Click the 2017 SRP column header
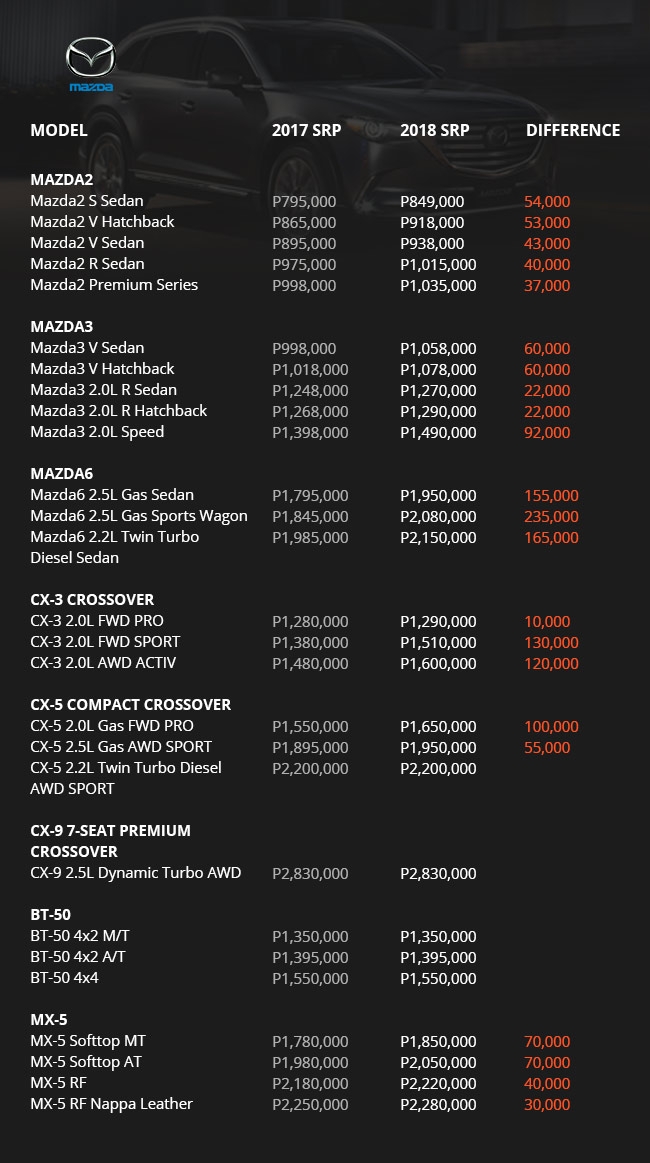The height and width of the screenshot is (1163, 650). (306, 130)
